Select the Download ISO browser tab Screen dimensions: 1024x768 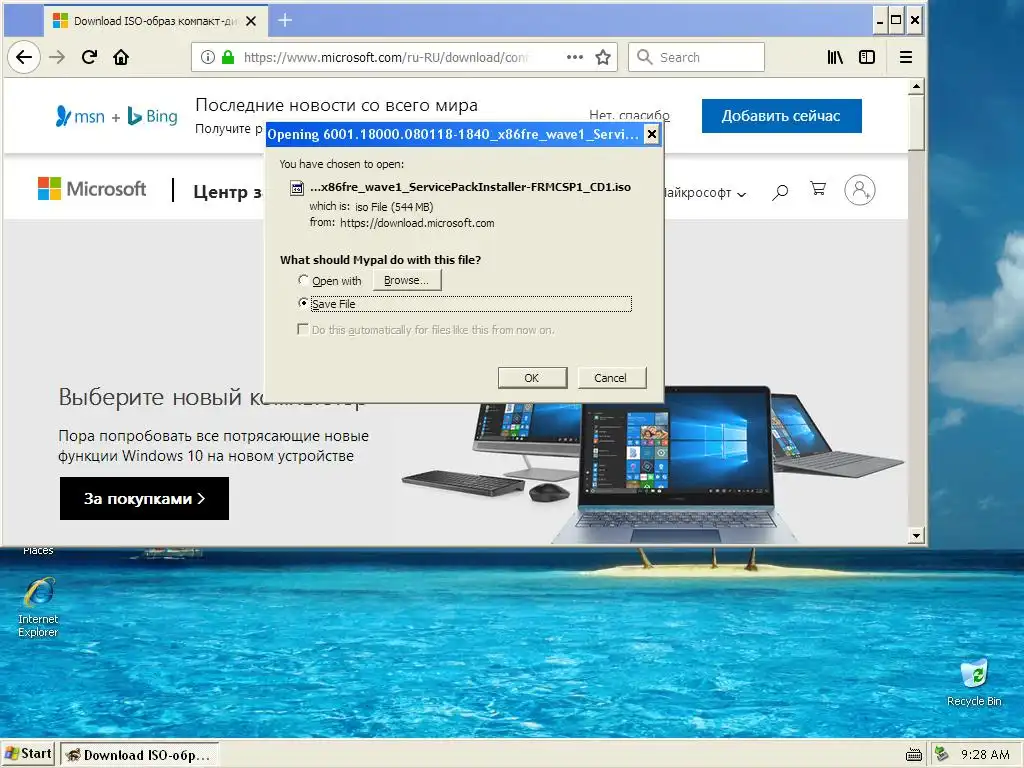pyautogui.click(x=155, y=21)
